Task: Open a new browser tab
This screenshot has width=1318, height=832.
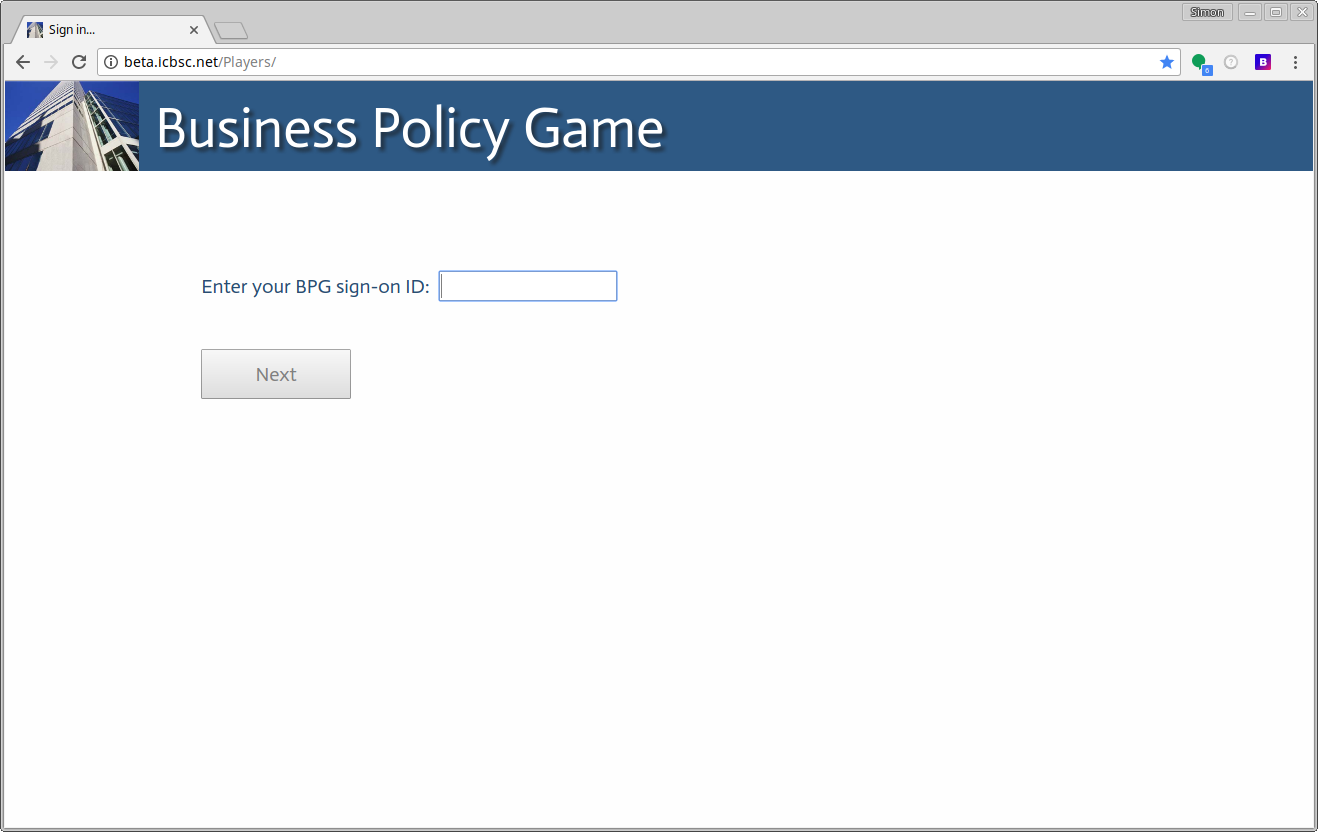Action: [231, 31]
